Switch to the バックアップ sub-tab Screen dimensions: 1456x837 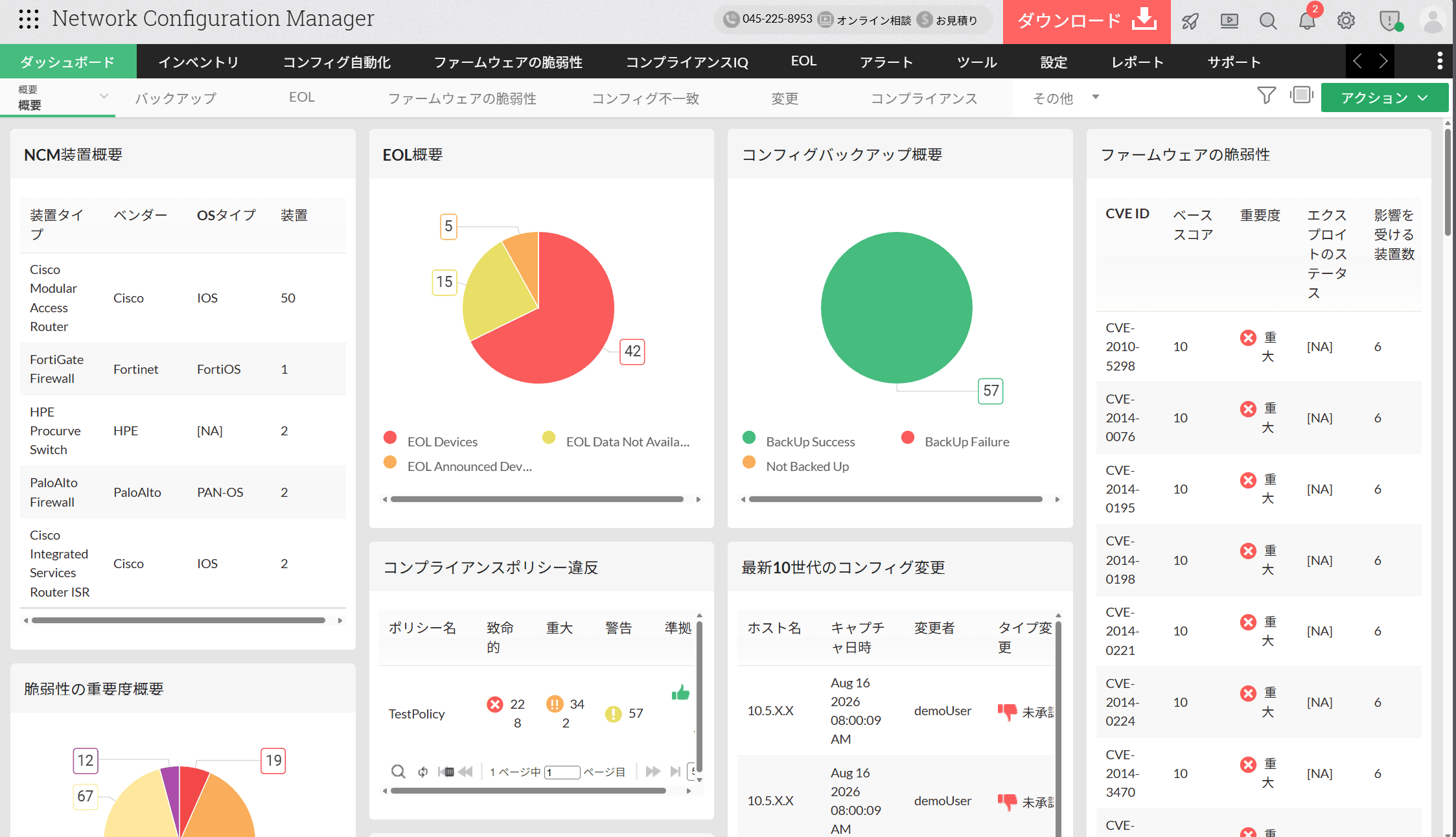click(x=176, y=98)
